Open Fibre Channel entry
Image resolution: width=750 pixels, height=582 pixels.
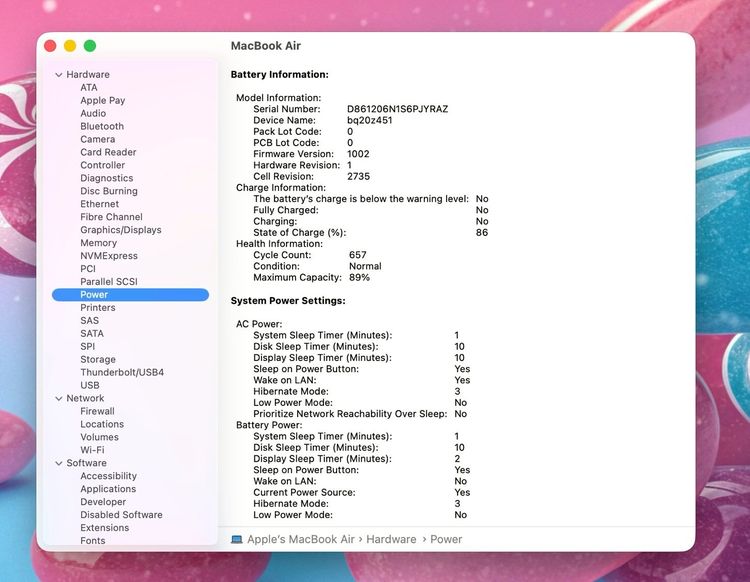tap(111, 217)
